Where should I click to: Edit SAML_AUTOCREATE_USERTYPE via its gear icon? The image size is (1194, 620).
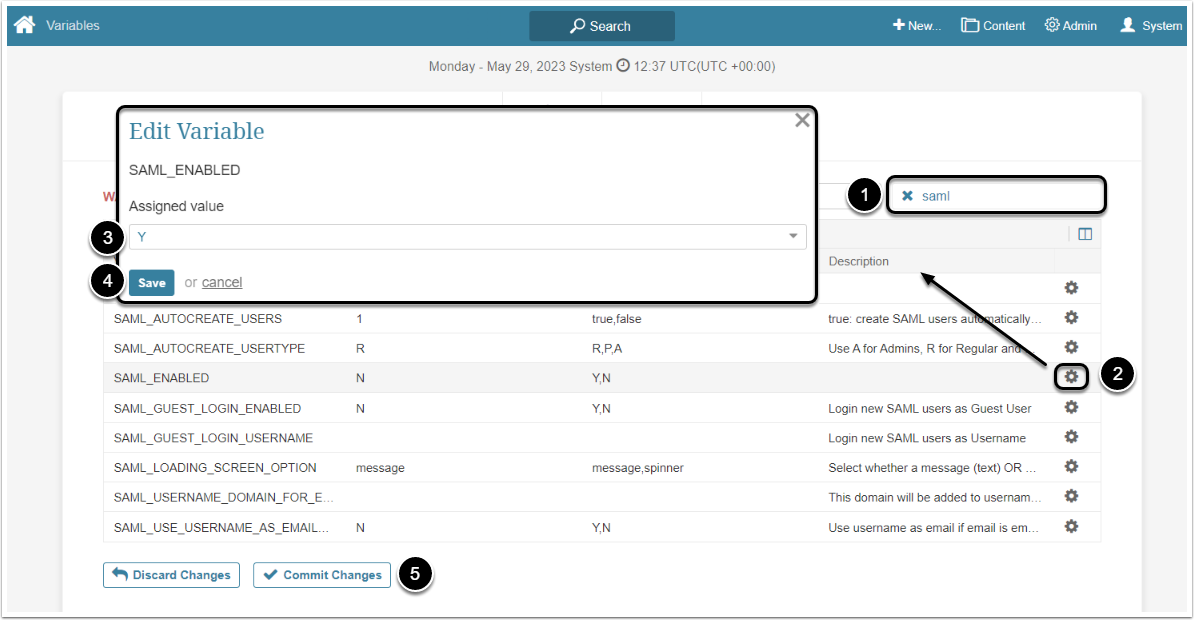click(x=1071, y=347)
